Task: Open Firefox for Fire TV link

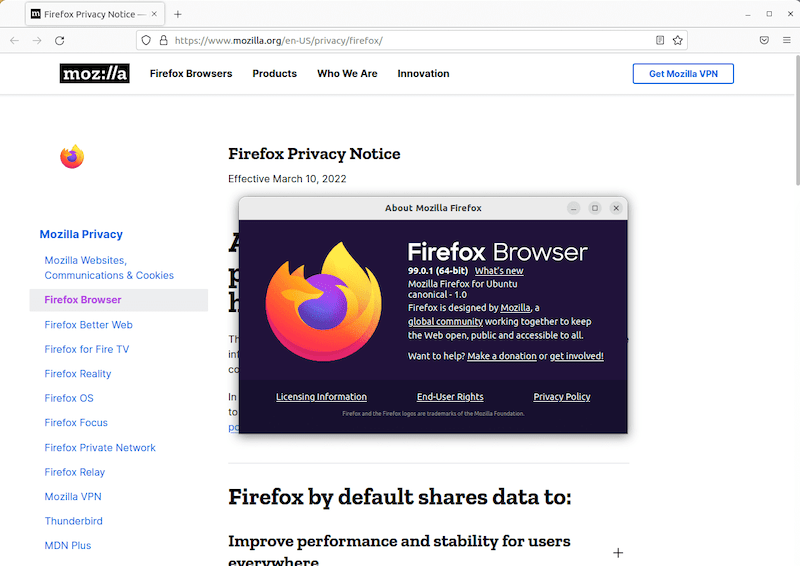Action: (87, 349)
